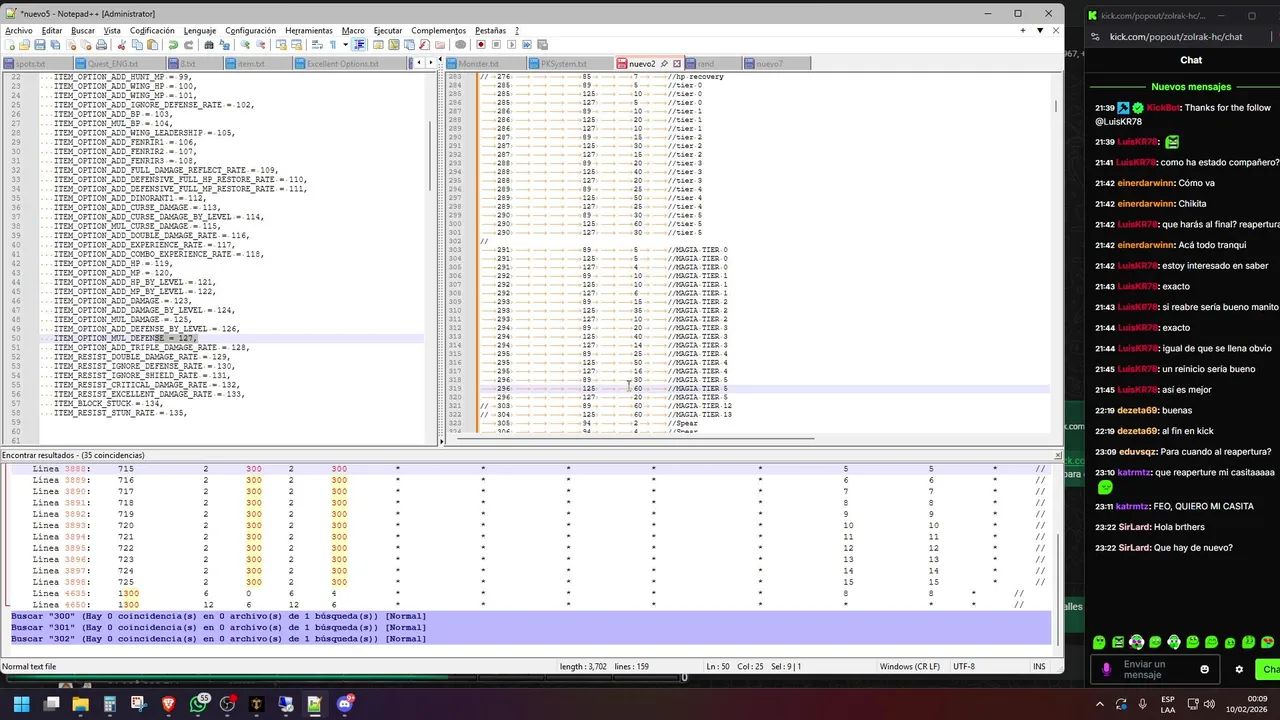The width and height of the screenshot is (1280, 720).
Task: Click the Nuevos mensajes notice in chat
Action: pos(1190,87)
